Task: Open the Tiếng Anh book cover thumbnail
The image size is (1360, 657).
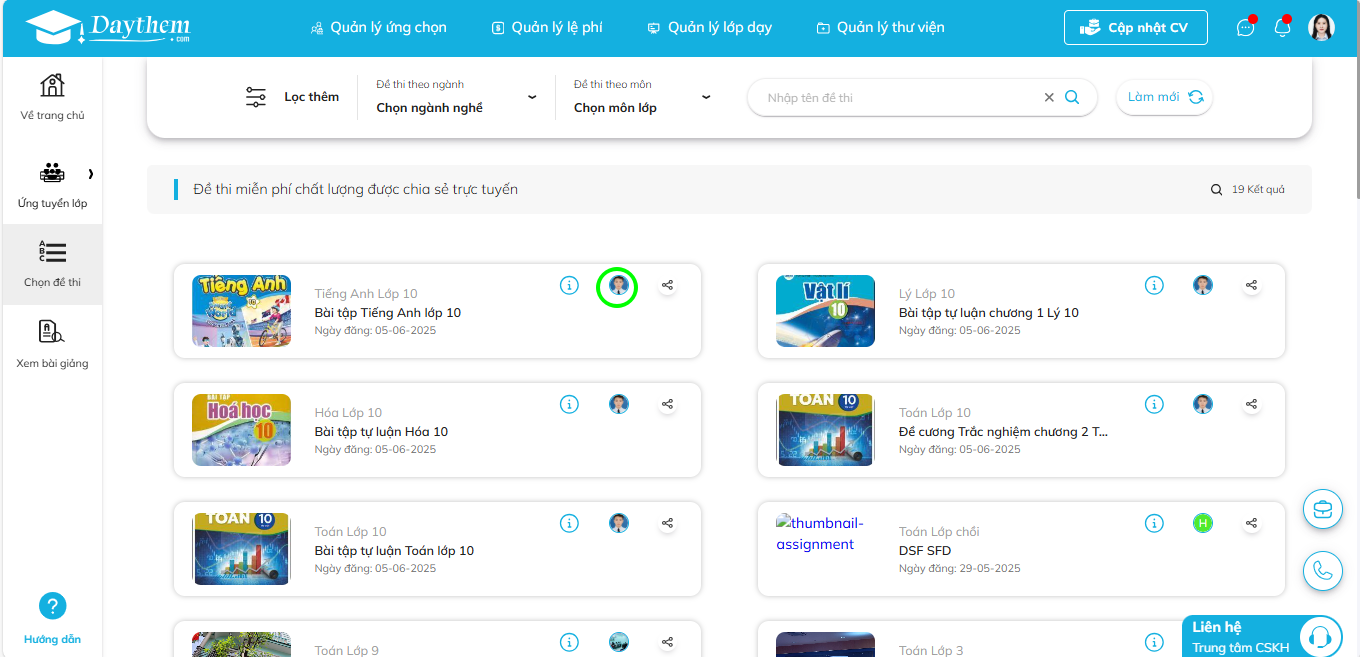Action: (241, 311)
